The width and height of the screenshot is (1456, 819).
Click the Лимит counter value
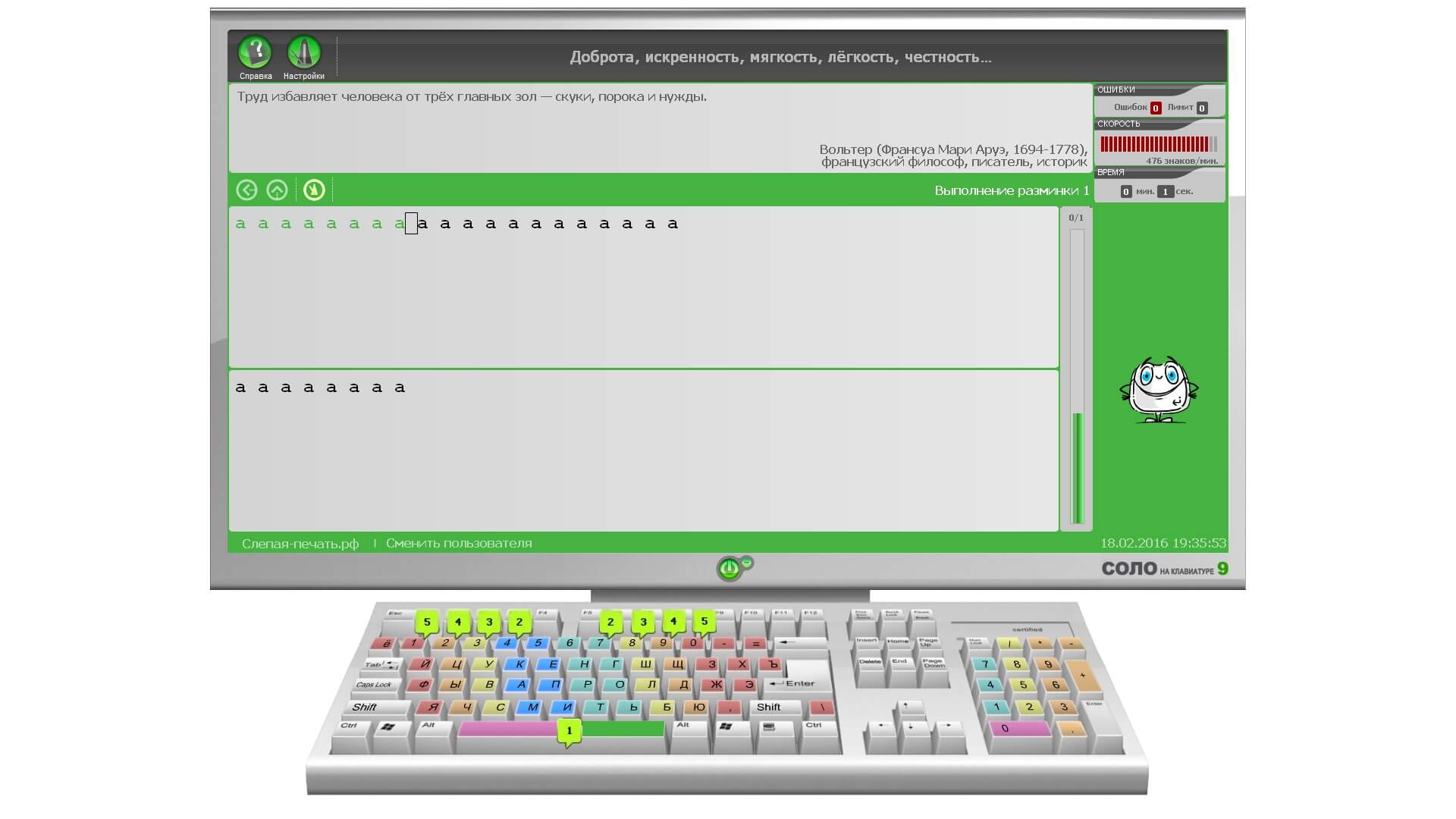(x=1202, y=108)
